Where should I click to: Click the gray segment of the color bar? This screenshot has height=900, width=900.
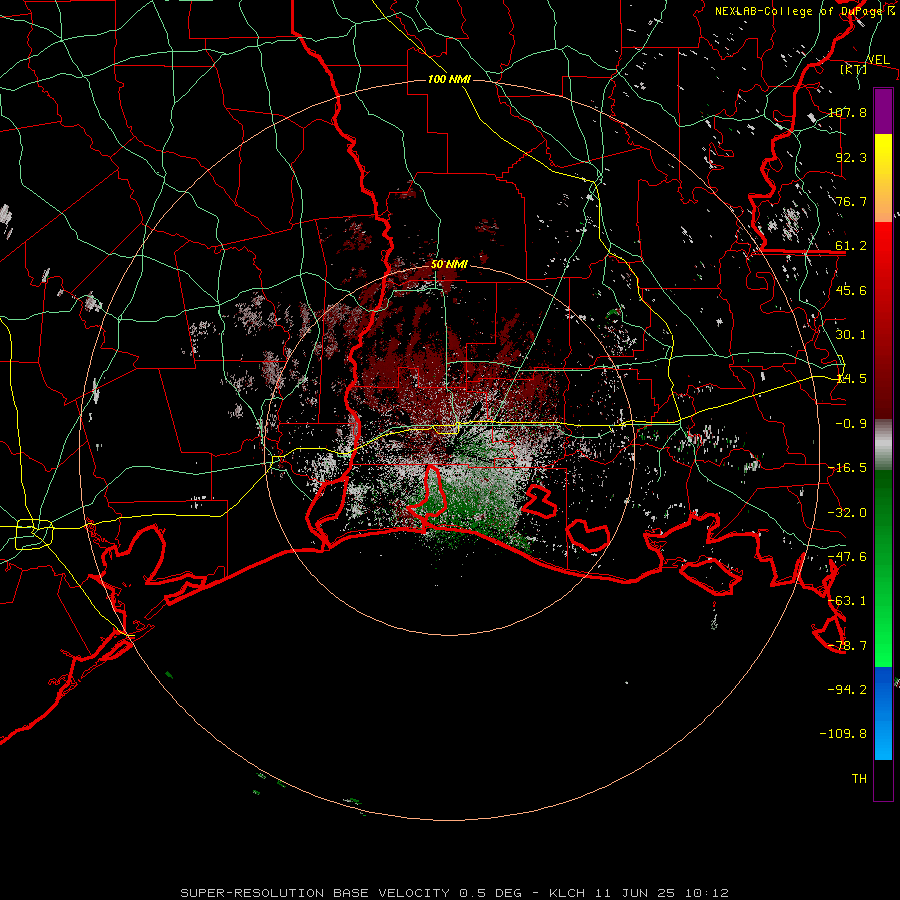point(883,445)
